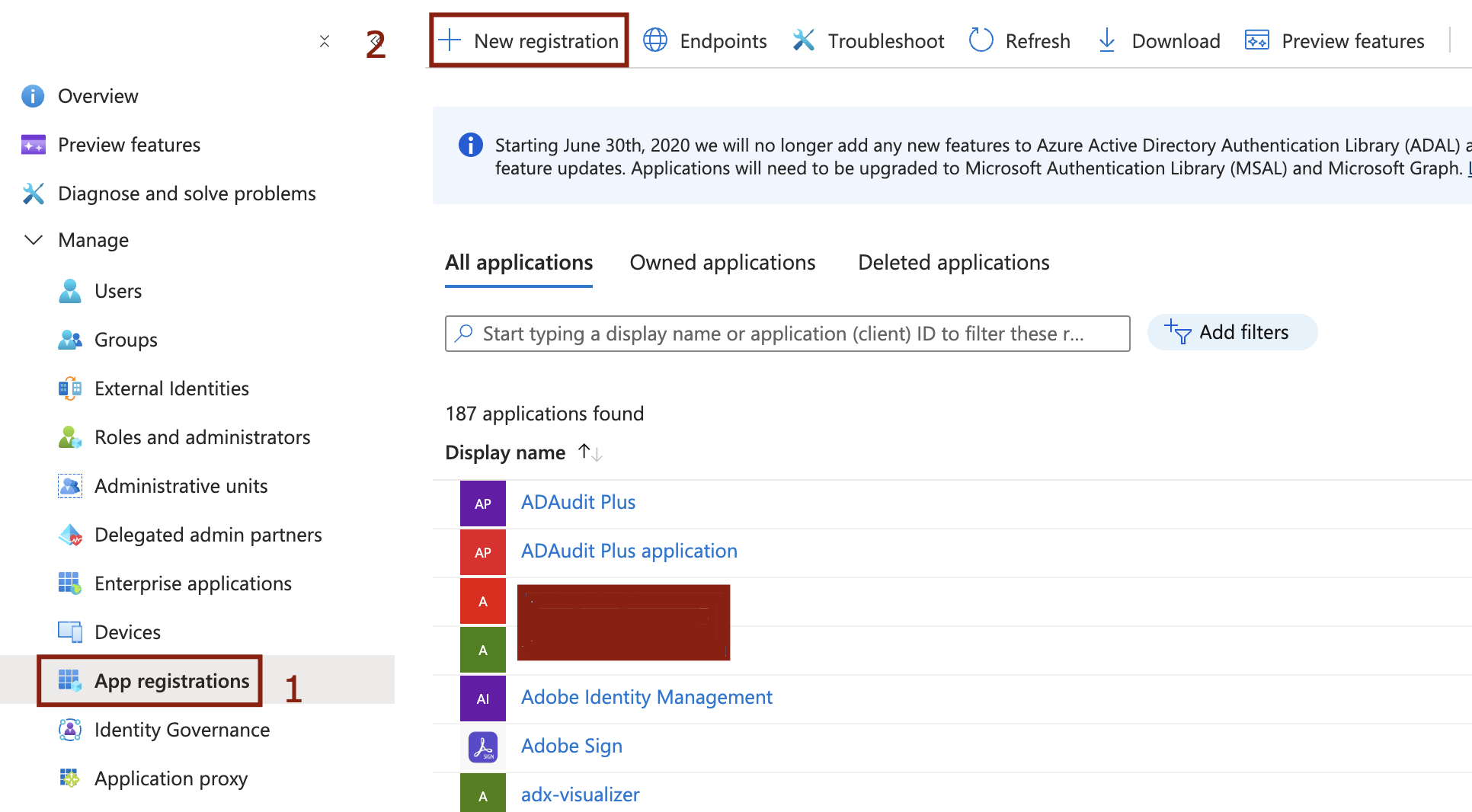Screen dimensions: 1472x812
Task: Click the Troubleshoot wrench icon
Action: [804, 40]
